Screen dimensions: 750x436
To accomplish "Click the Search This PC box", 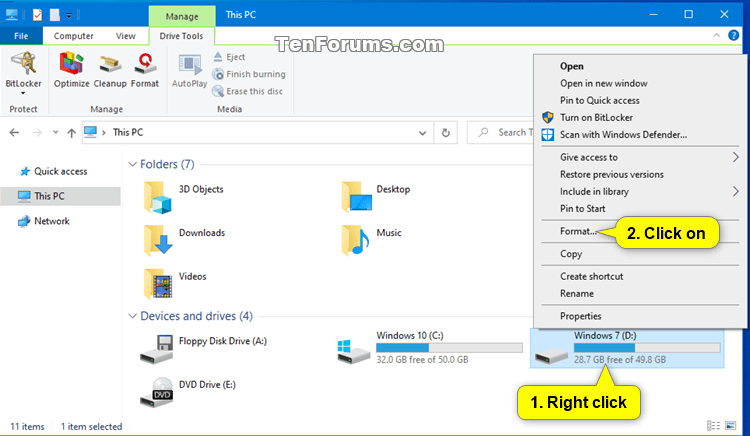I will click(502, 132).
